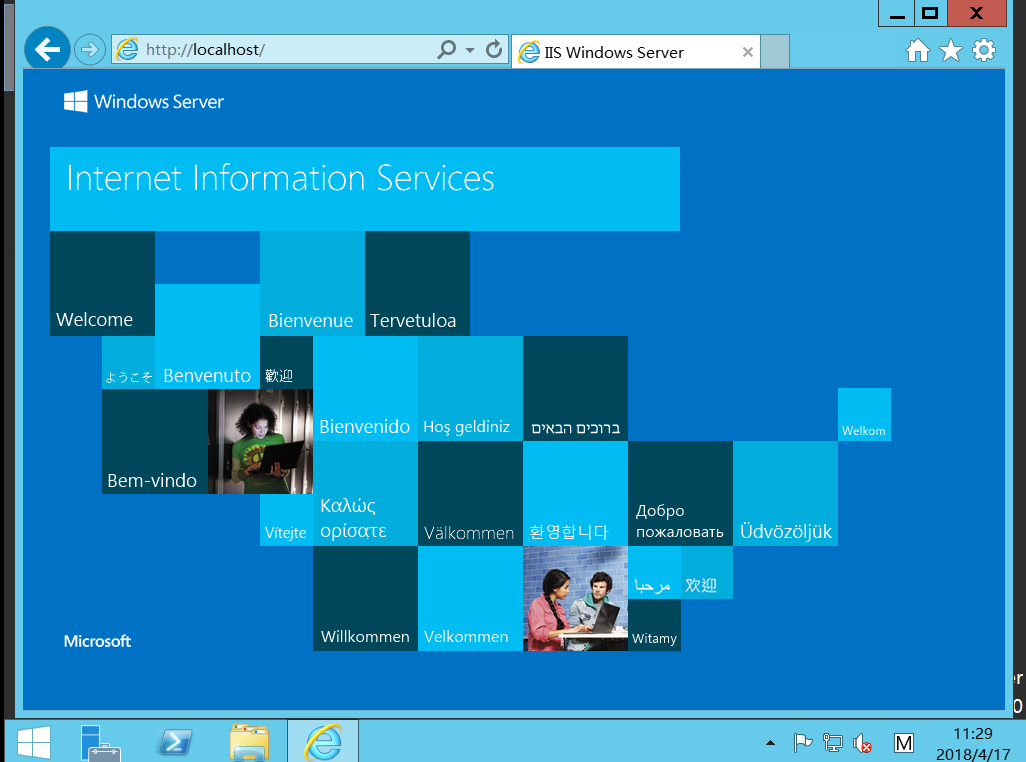Click the Greek Καλώς ορίσατε tile
The image size is (1026, 762).
click(x=365, y=494)
